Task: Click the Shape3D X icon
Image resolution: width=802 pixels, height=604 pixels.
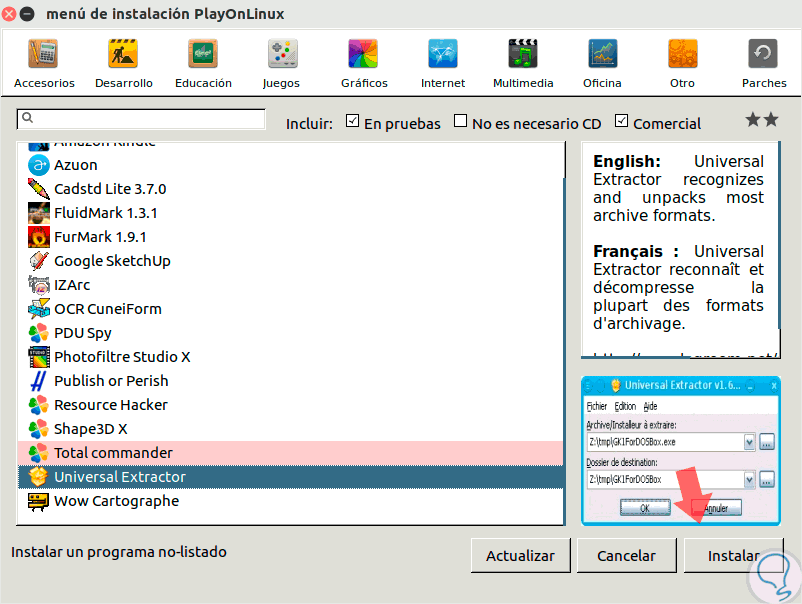Action: tap(38, 429)
